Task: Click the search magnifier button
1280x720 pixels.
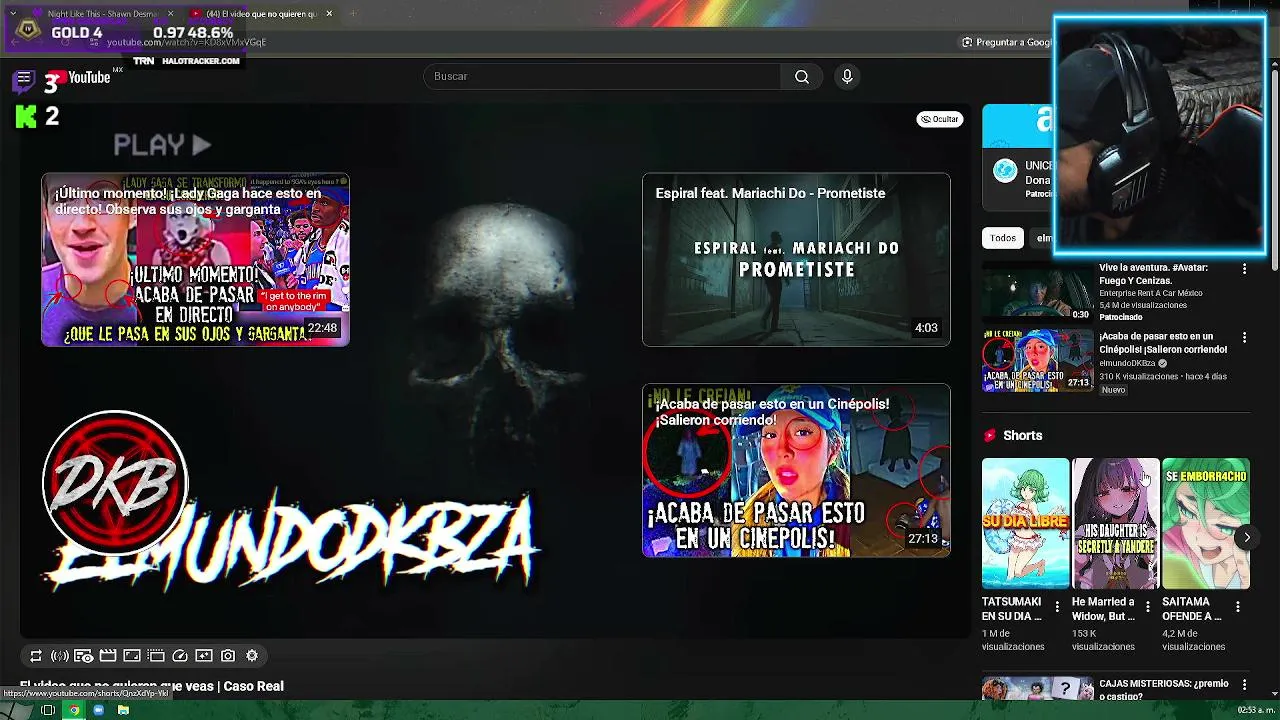Action: pyautogui.click(x=802, y=77)
